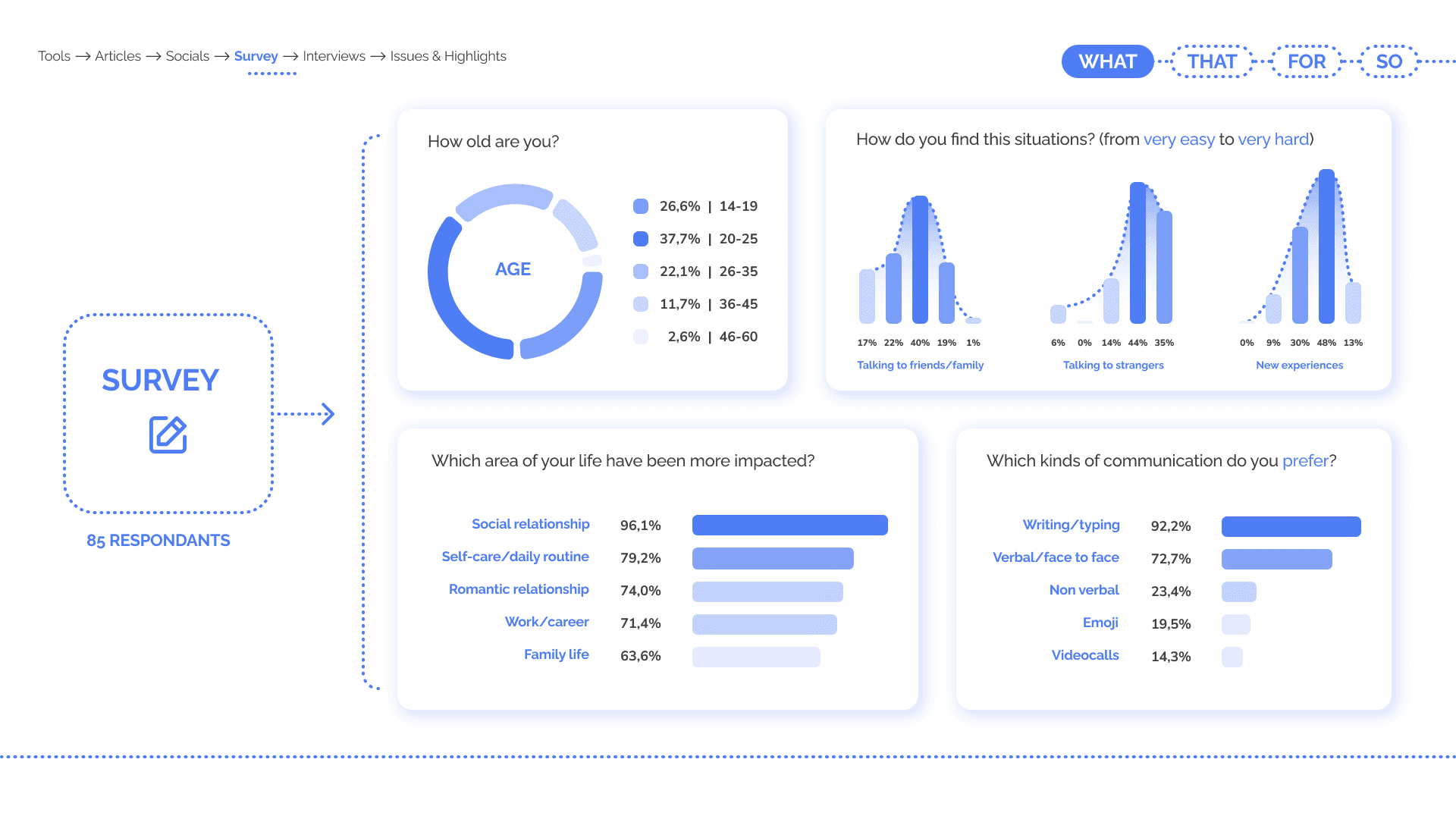The height and width of the screenshot is (819, 1456).
Task: Click the 20-25 age legend swatch
Action: (641, 239)
